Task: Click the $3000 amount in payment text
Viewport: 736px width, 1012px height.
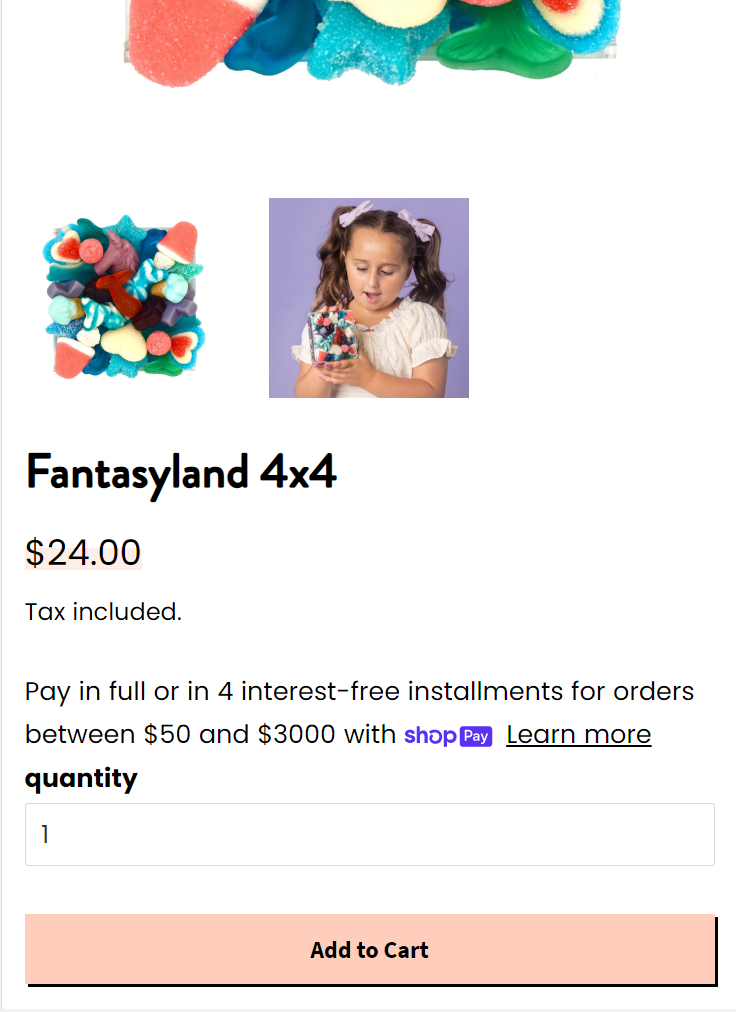Action: [x=296, y=734]
